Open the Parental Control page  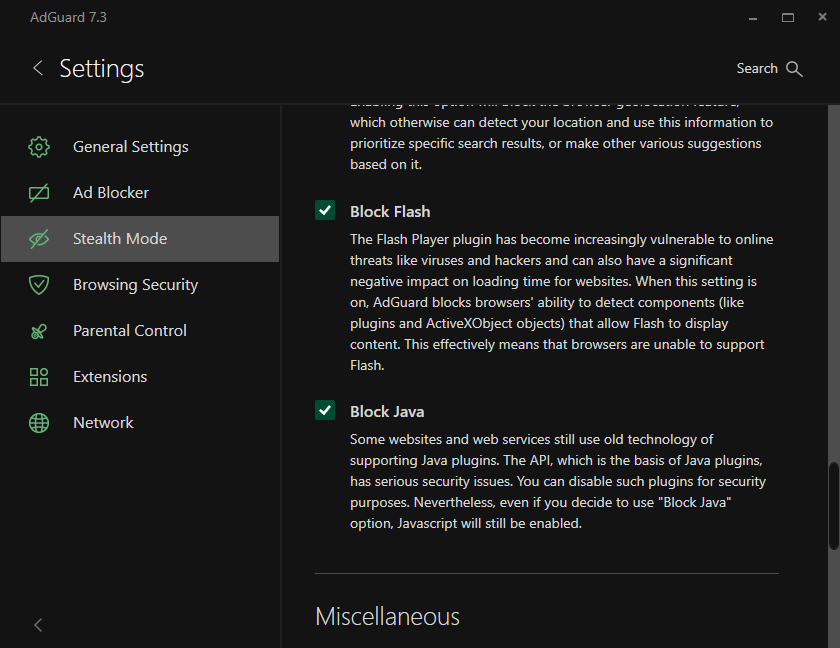point(130,331)
